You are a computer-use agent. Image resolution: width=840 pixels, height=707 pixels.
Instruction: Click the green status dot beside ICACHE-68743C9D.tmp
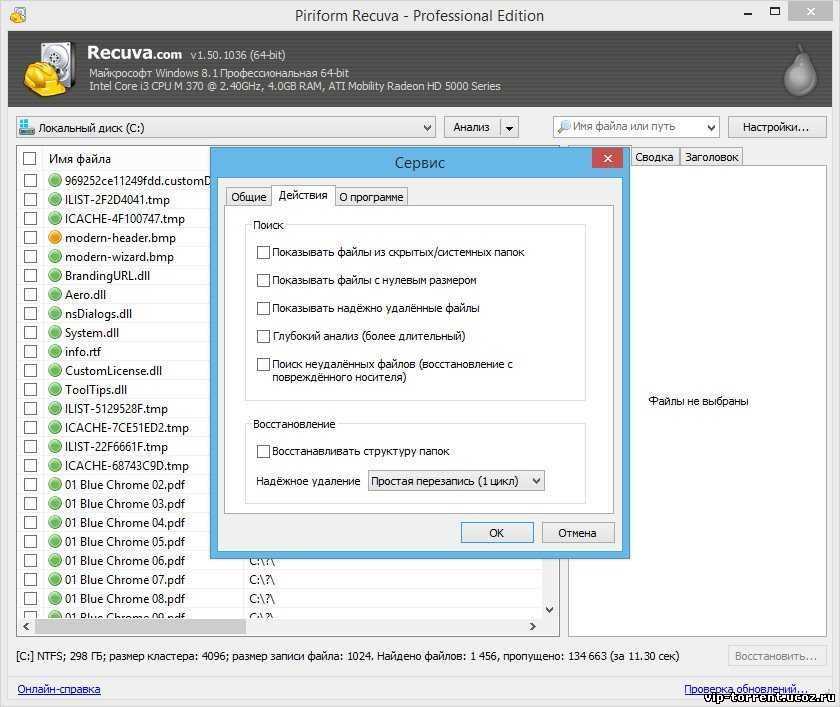tap(55, 465)
